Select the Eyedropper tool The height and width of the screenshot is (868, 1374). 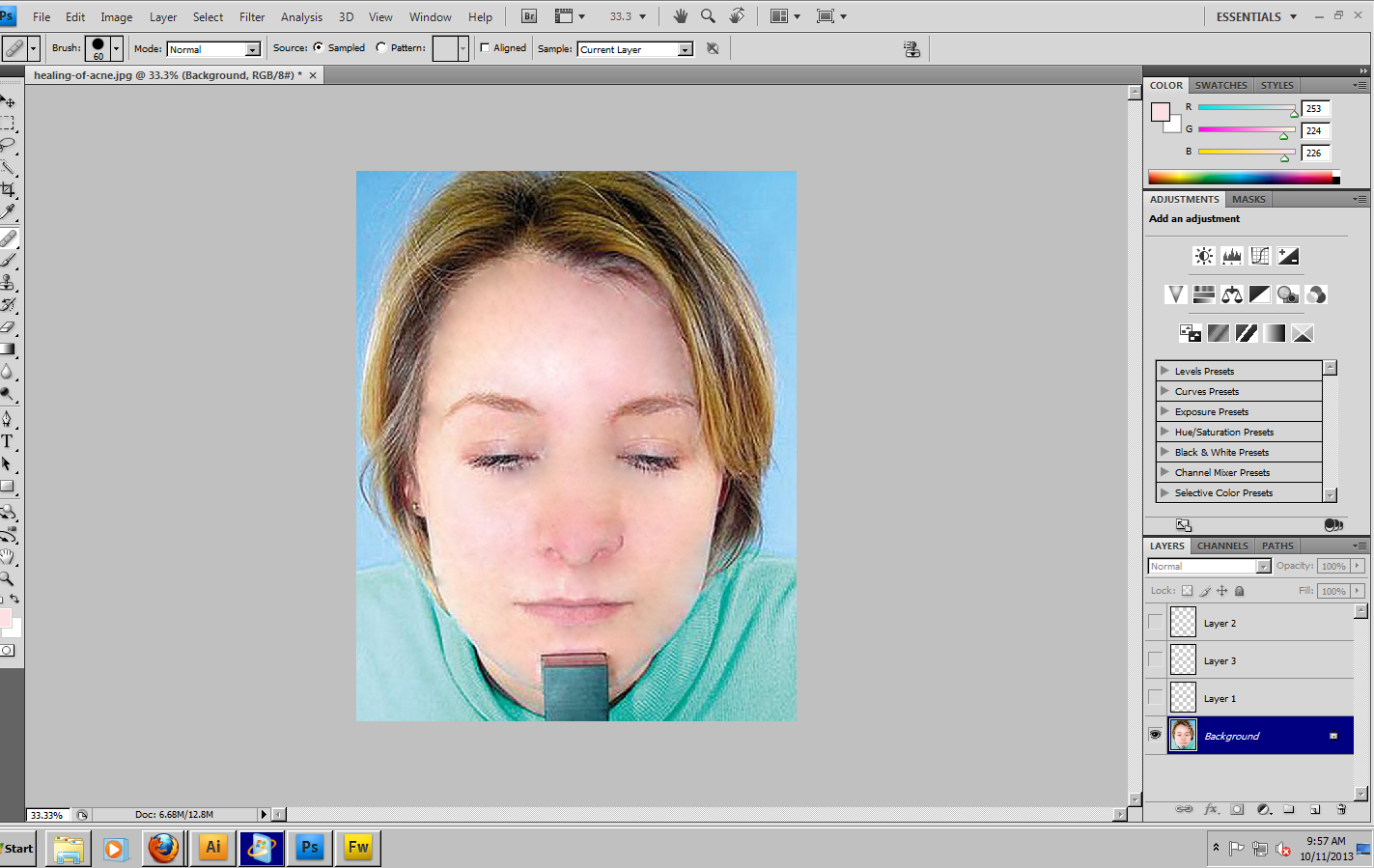click(8, 211)
